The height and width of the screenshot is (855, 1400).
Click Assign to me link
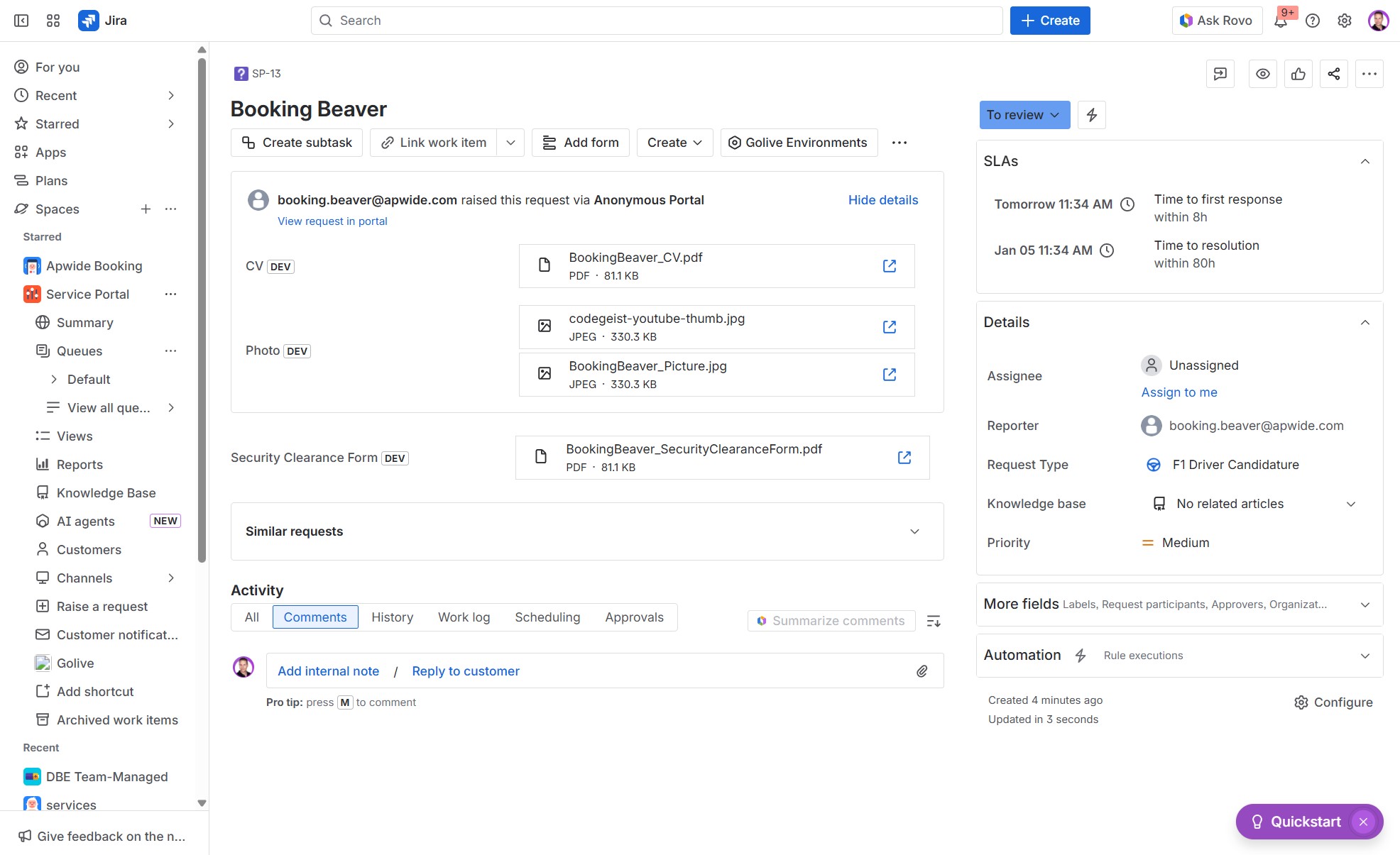tap(1178, 392)
